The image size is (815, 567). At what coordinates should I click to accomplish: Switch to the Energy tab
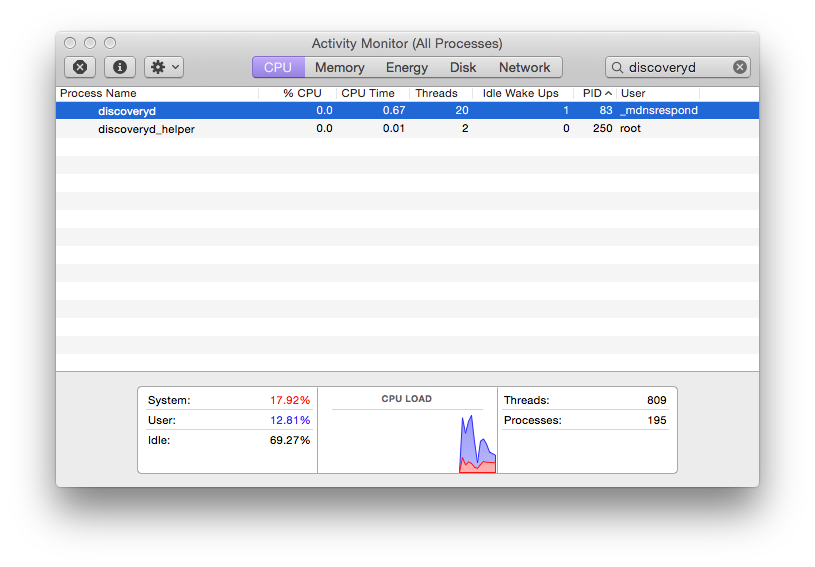[406, 68]
